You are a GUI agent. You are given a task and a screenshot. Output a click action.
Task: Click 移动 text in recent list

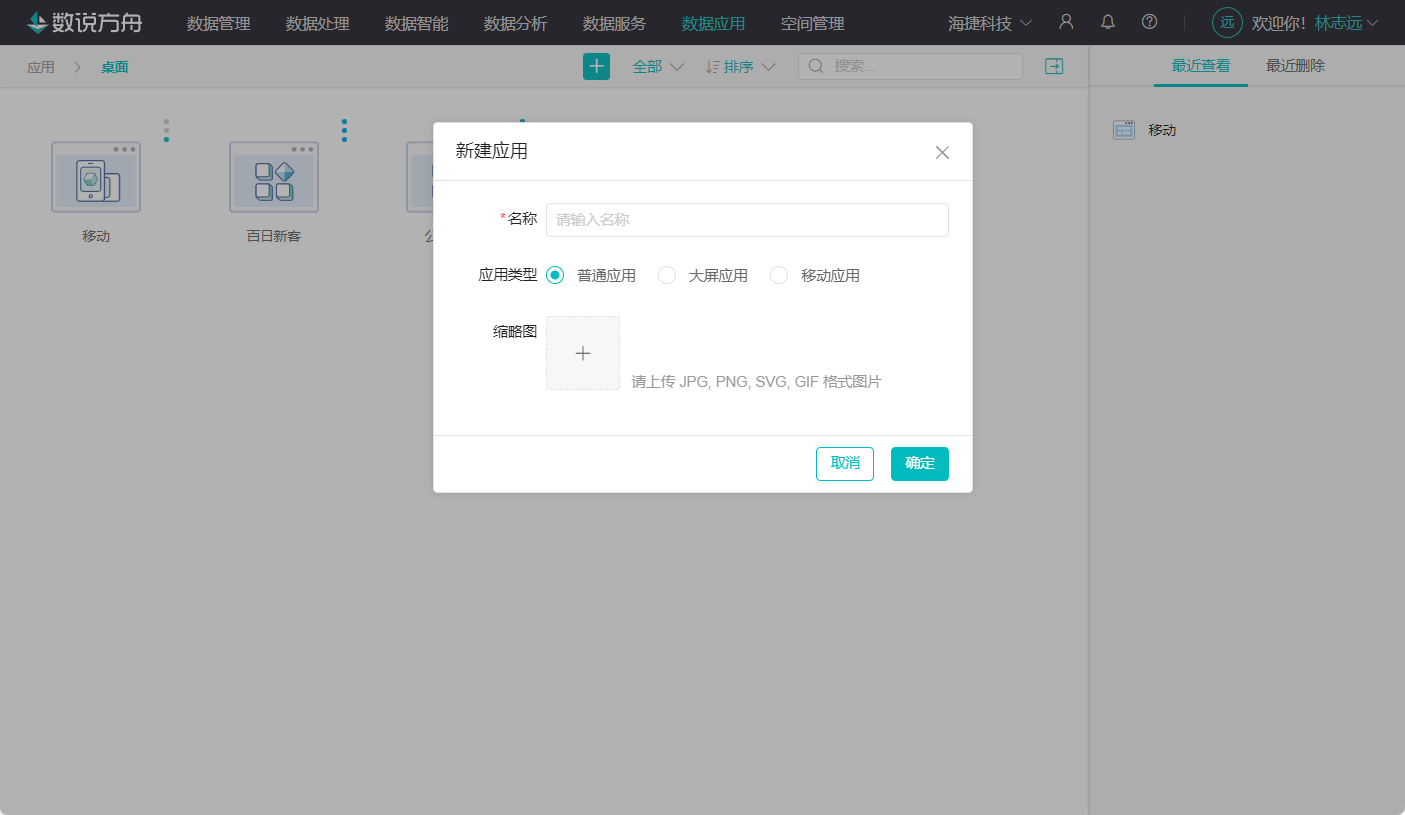coord(1162,130)
